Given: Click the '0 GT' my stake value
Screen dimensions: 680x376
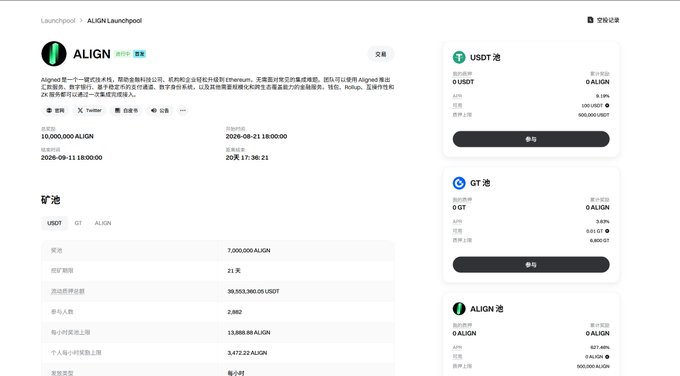Looking at the screenshot, I should (x=459, y=208).
